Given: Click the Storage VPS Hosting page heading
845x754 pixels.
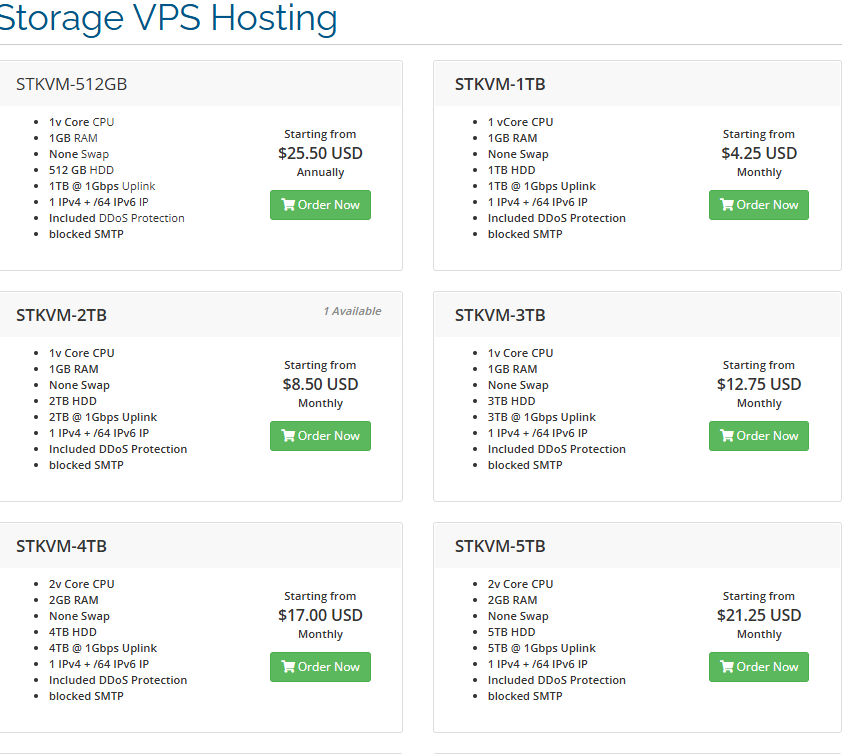Looking at the screenshot, I should [168, 19].
